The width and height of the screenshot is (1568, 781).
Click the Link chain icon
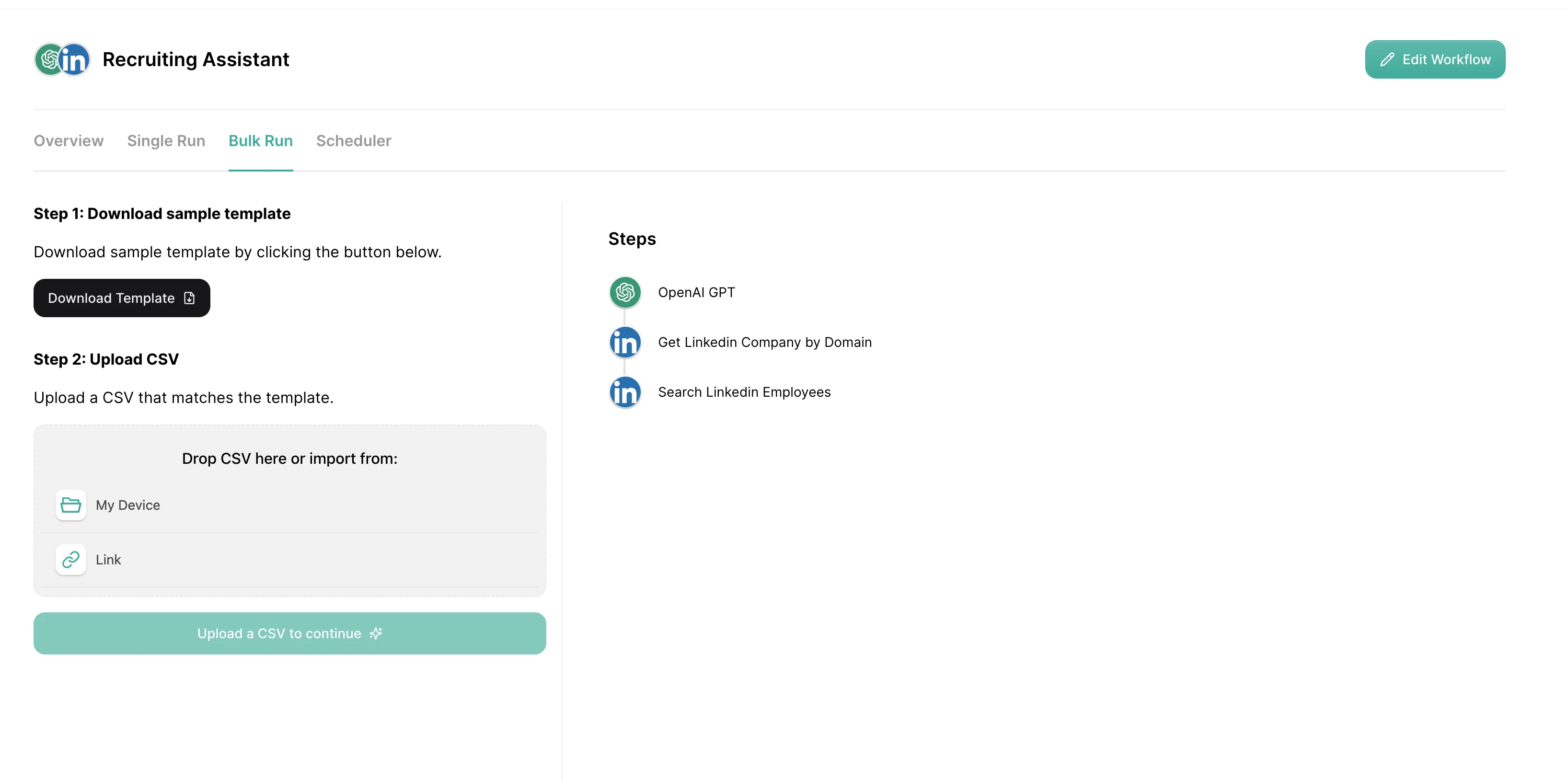70,560
